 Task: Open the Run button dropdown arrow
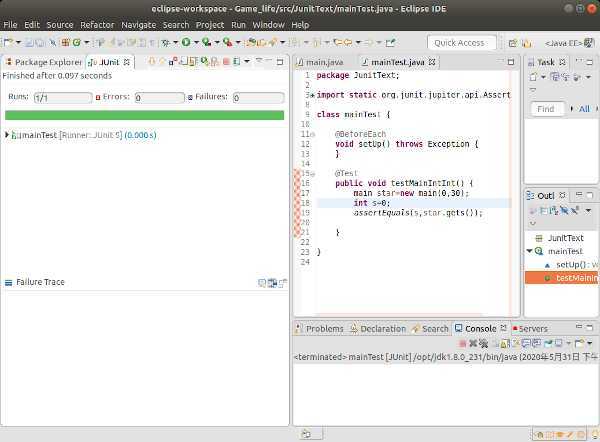(195, 42)
